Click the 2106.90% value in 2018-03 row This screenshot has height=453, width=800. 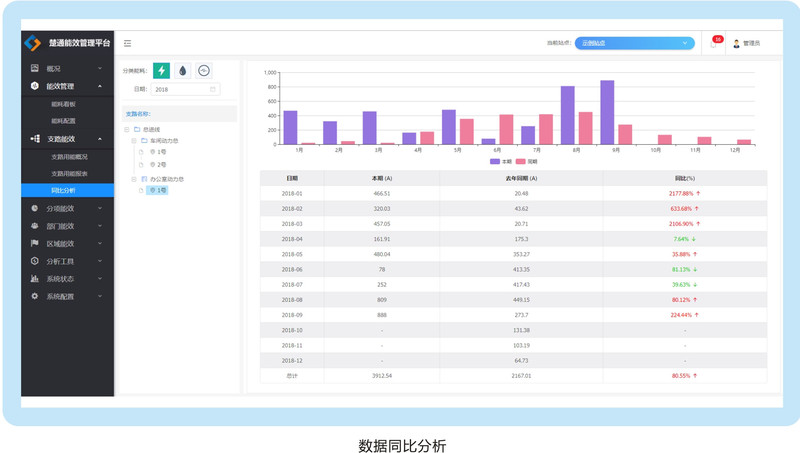681,224
